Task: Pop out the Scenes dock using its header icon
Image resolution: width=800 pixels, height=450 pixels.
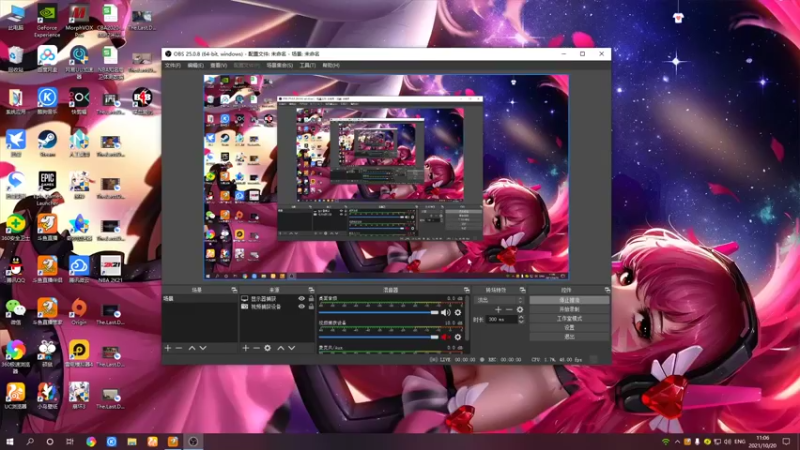Action: click(x=234, y=290)
